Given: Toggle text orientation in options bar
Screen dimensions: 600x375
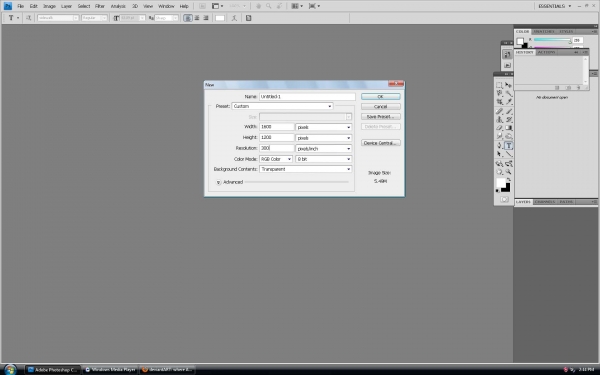Looking at the screenshot, I should (28, 18).
